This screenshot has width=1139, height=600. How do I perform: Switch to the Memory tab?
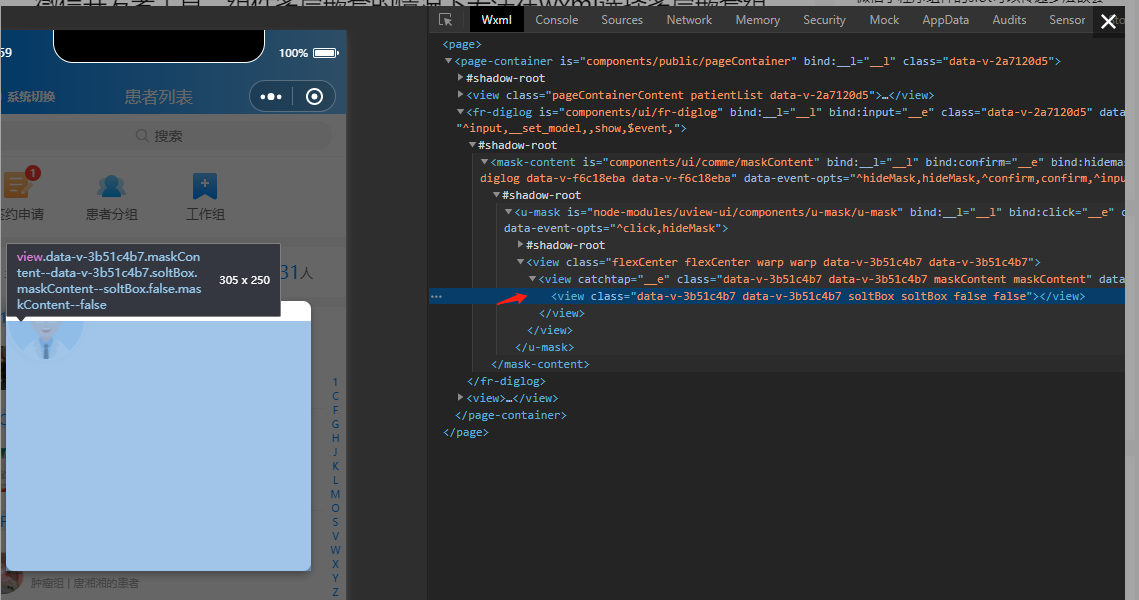(758, 20)
